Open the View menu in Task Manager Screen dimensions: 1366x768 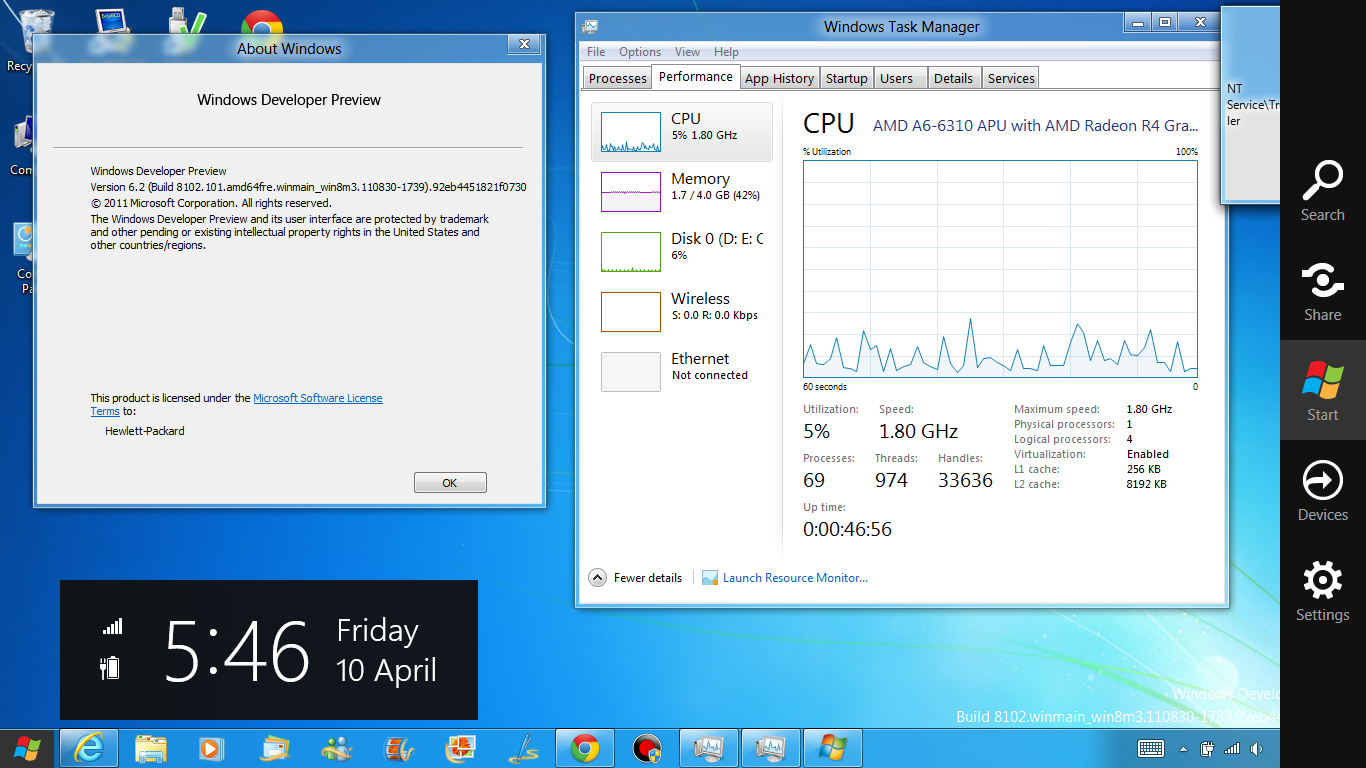pyautogui.click(x=687, y=52)
